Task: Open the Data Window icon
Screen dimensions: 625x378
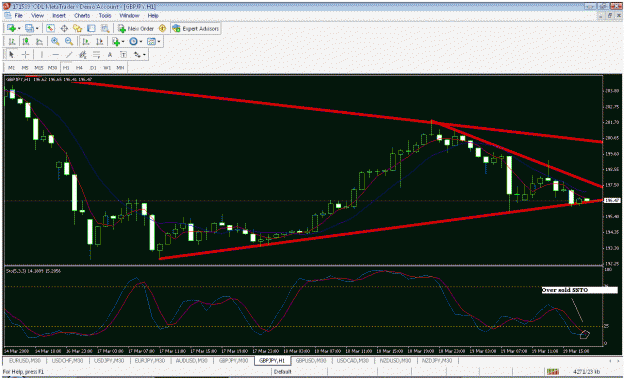Action: pyautogui.click(x=64, y=28)
